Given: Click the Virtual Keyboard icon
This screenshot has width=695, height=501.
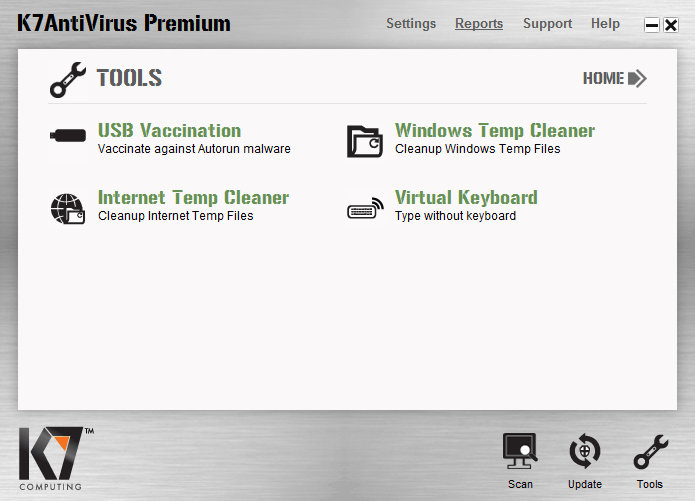Looking at the screenshot, I should pos(365,208).
